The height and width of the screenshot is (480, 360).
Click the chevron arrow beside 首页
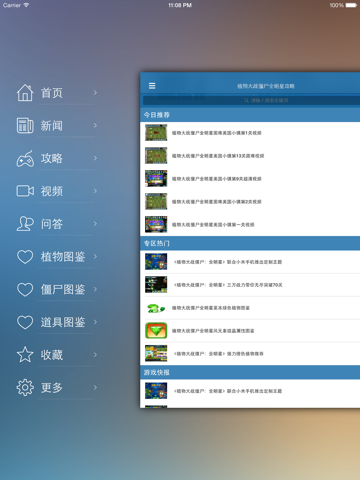point(95,92)
